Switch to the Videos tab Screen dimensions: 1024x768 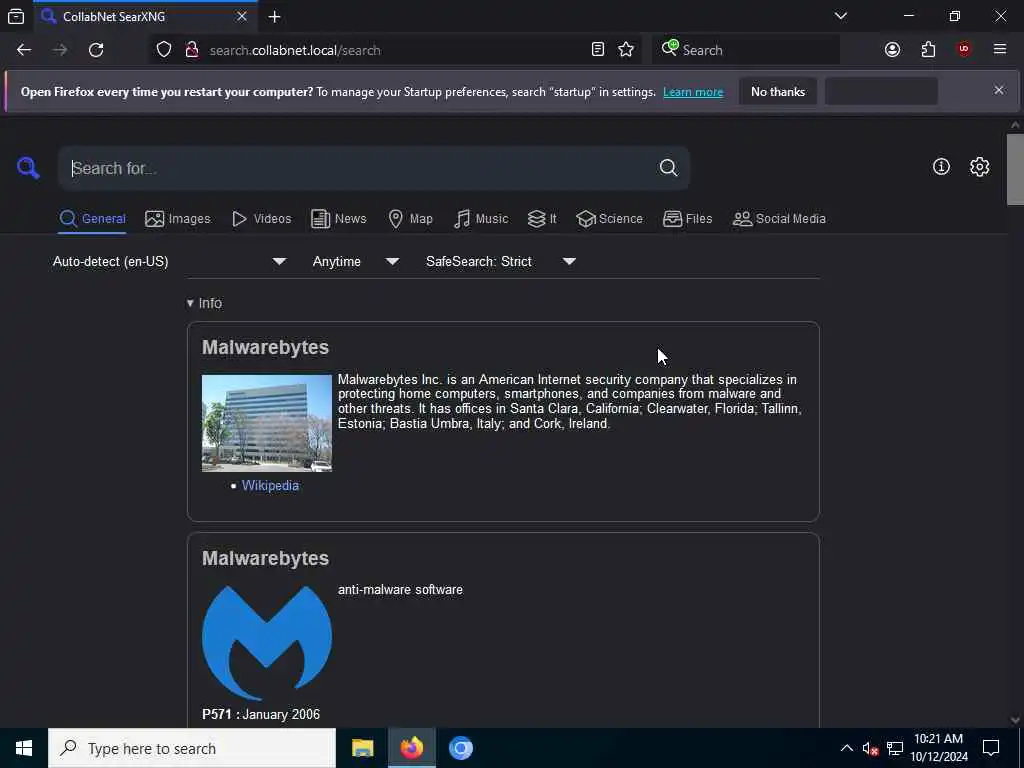(261, 219)
